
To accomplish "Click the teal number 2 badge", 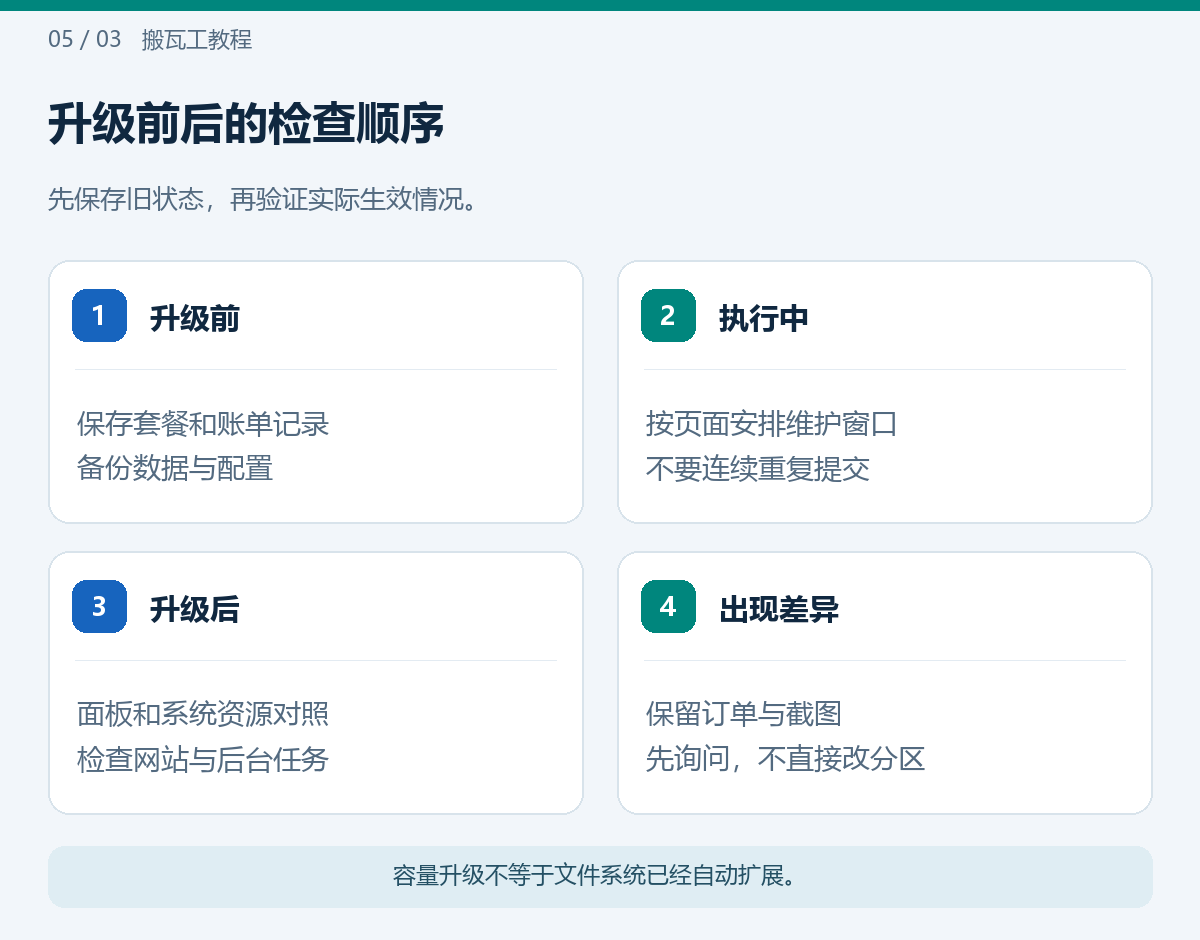I will (668, 316).
